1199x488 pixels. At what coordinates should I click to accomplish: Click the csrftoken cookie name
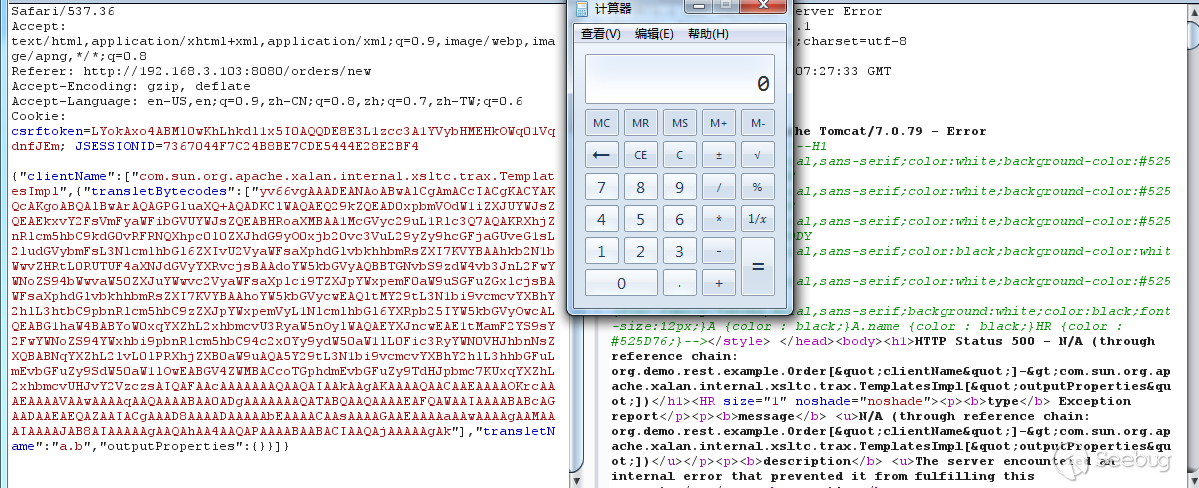click(47, 131)
